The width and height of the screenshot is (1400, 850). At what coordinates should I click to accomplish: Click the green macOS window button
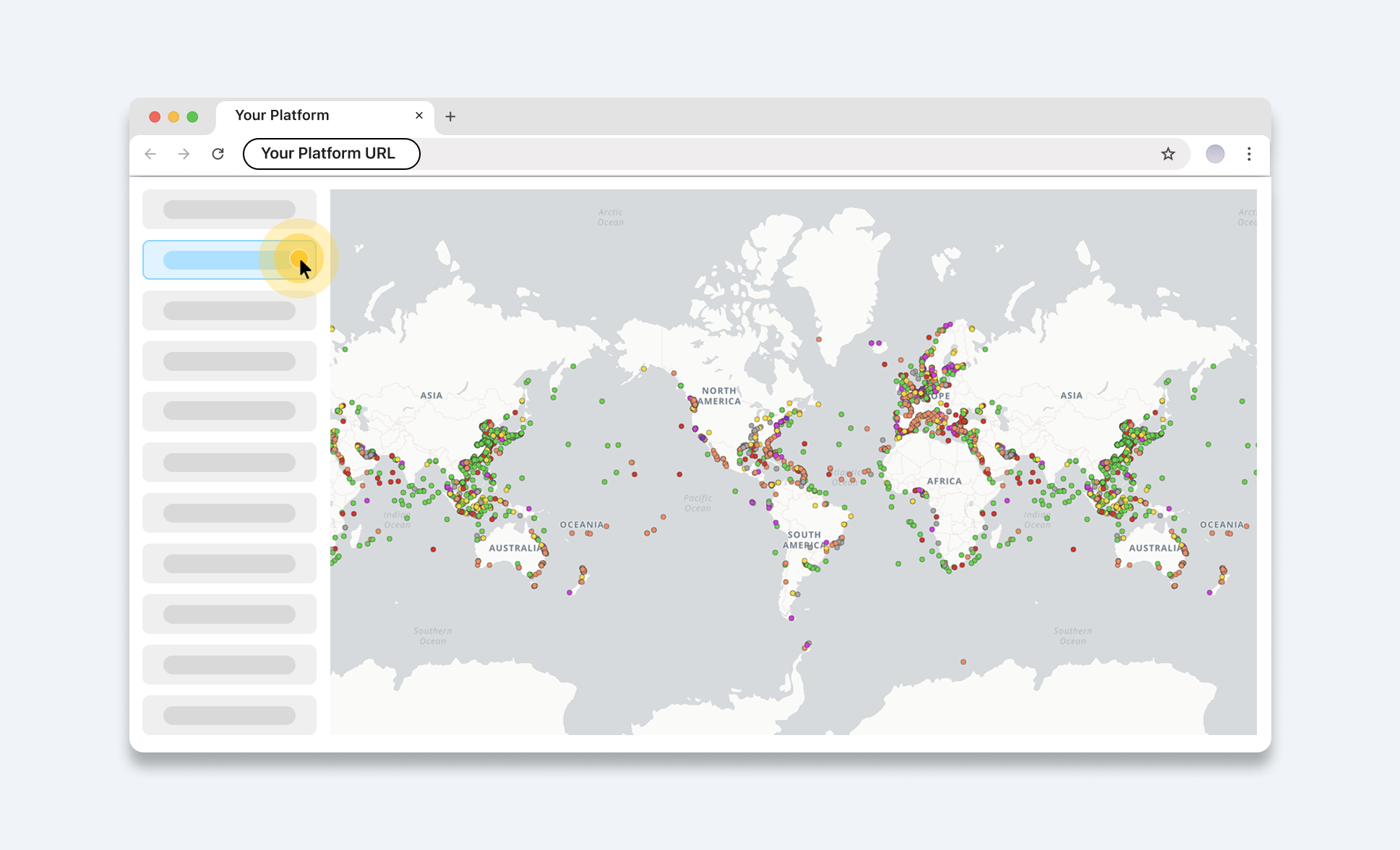click(192, 116)
